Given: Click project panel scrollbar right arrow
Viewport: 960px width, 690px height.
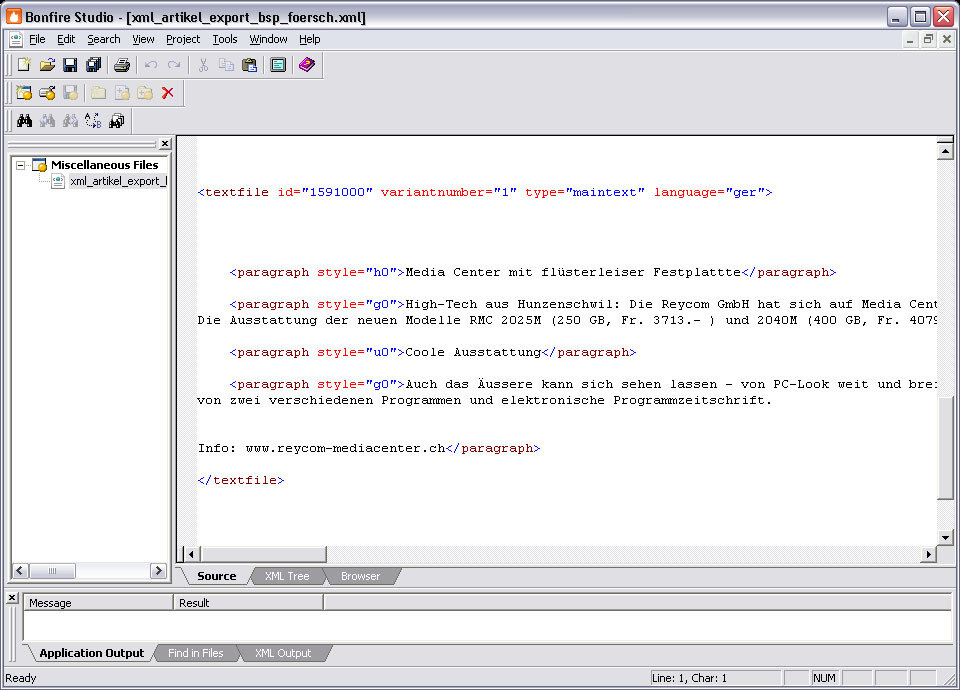Looking at the screenshot, I should (158, 571).
